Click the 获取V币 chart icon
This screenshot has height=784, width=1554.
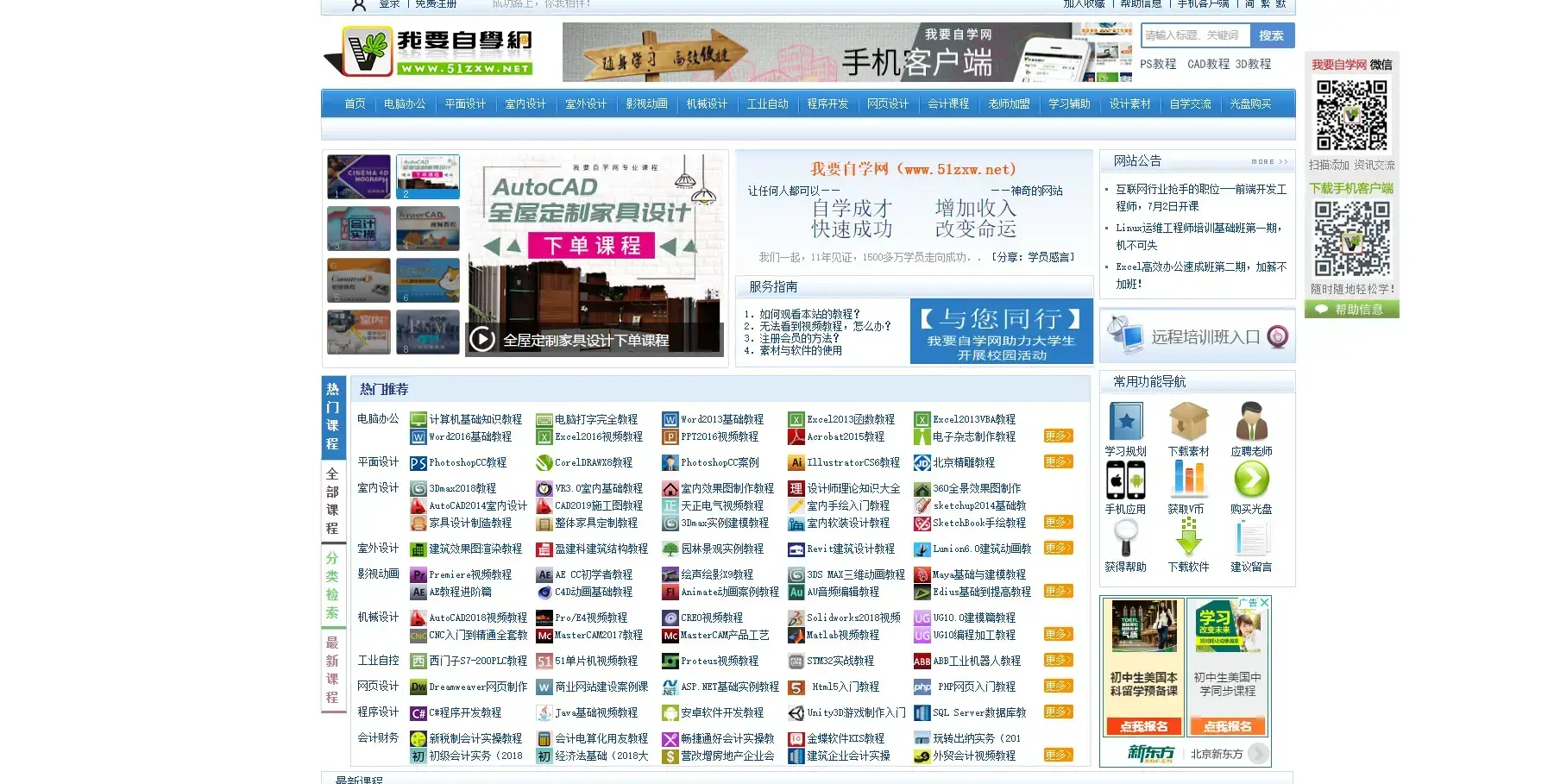tap(1188, 480)
